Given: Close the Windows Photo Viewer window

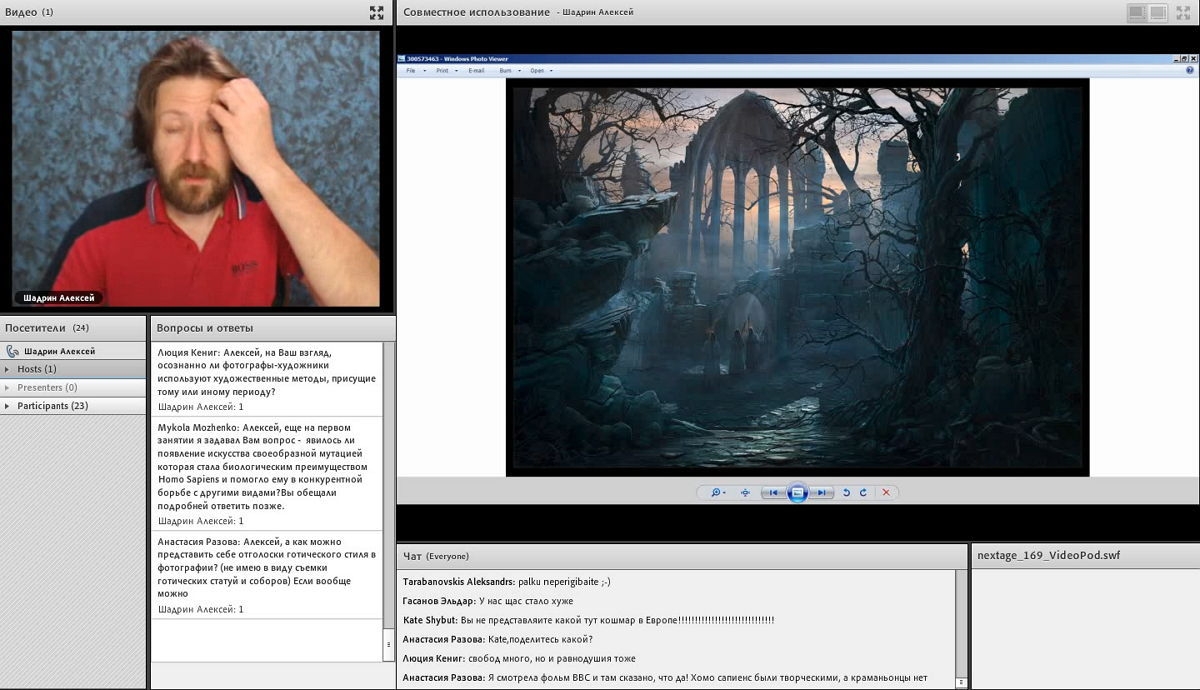Looking at the screenshot, I should click(x=1192, y=59).
